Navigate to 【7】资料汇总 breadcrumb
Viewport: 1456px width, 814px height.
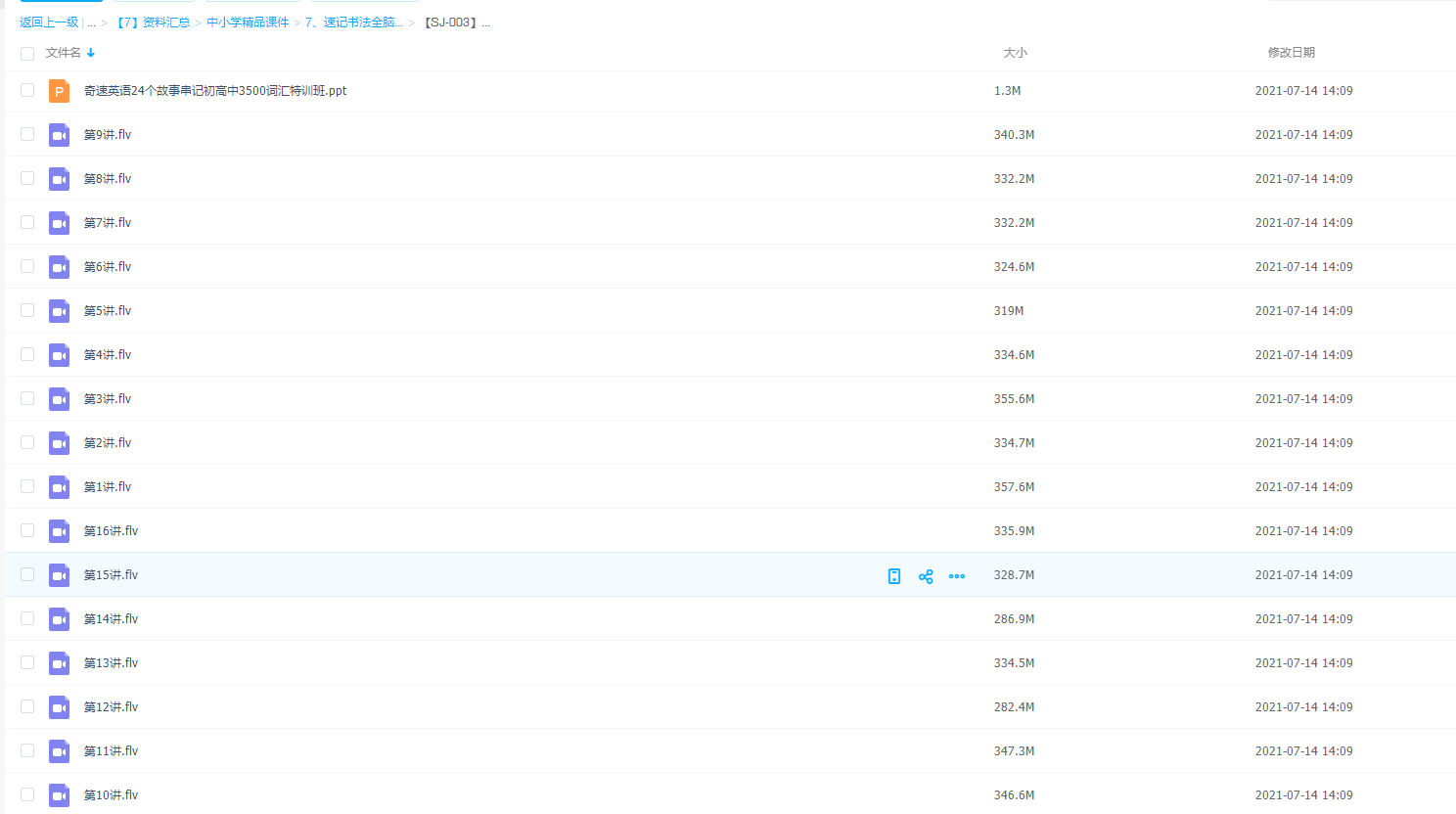tap(152, 23)
